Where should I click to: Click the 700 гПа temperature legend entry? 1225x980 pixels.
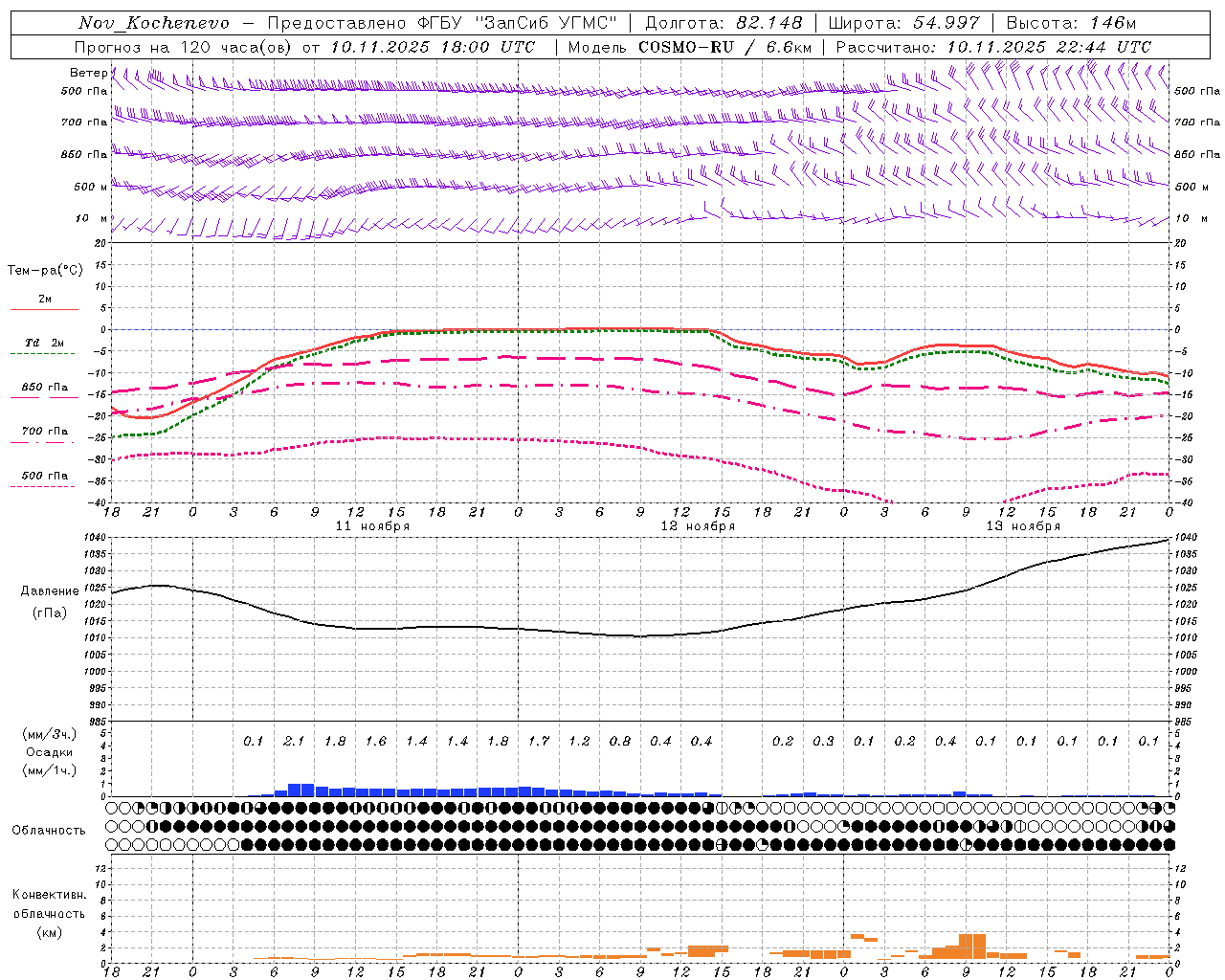pyautogui.click(x=45, y=432)
